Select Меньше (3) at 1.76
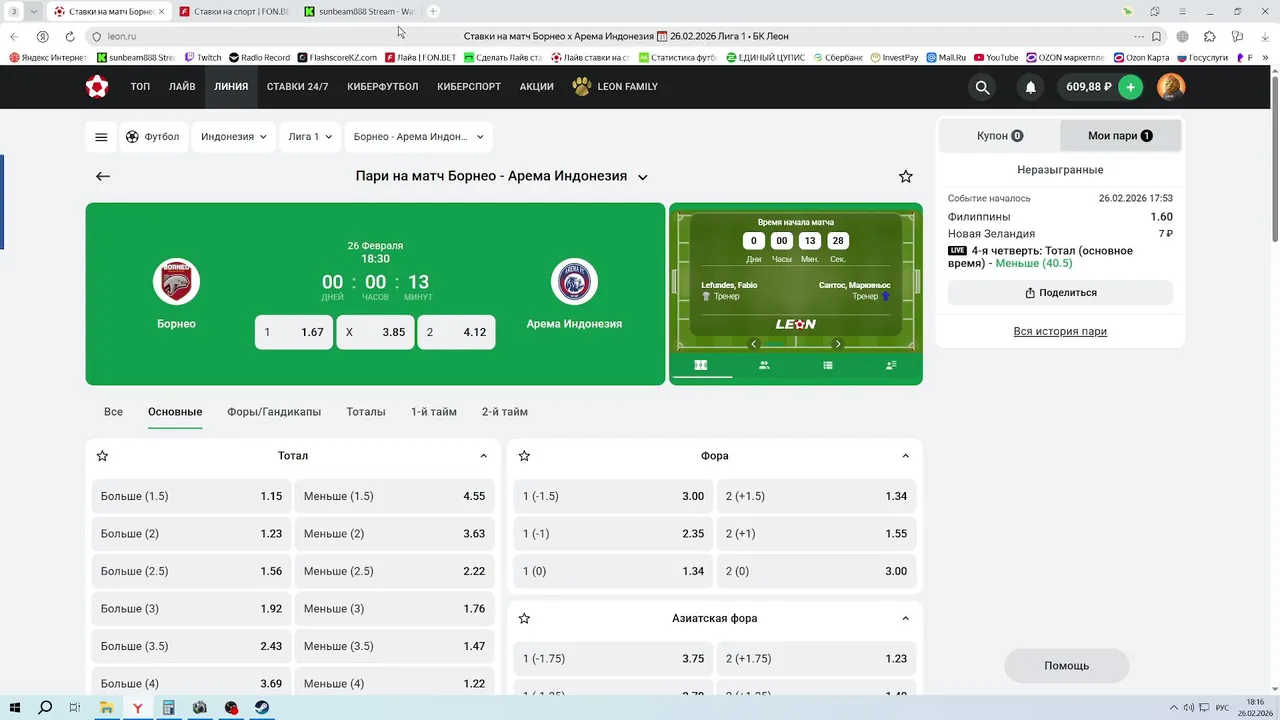Image resolution: width=1280 pixels, height=720 pixels. [394, 609]
